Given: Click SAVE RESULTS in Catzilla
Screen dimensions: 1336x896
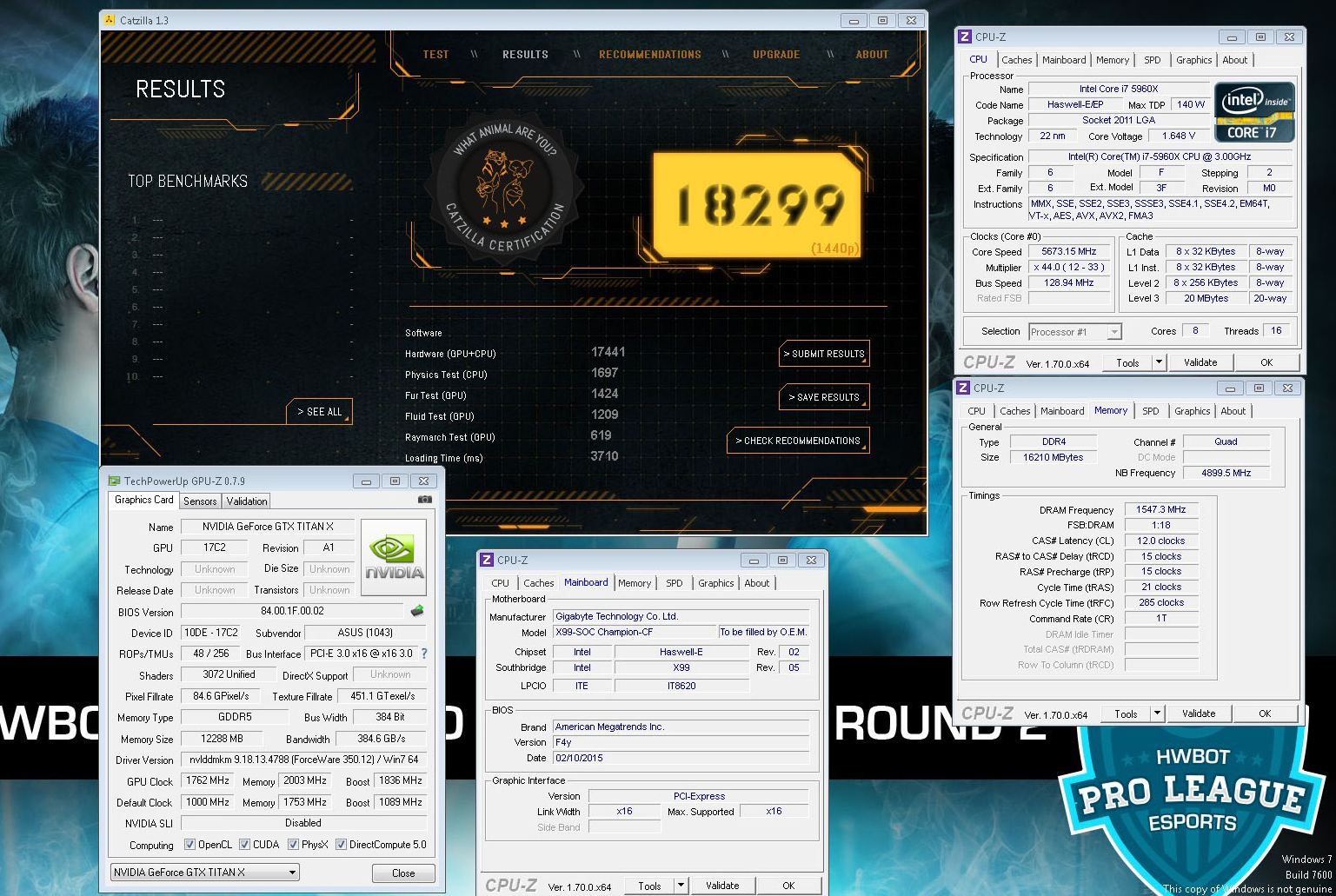Looking at the screenshot, I should tap(824, 397).
